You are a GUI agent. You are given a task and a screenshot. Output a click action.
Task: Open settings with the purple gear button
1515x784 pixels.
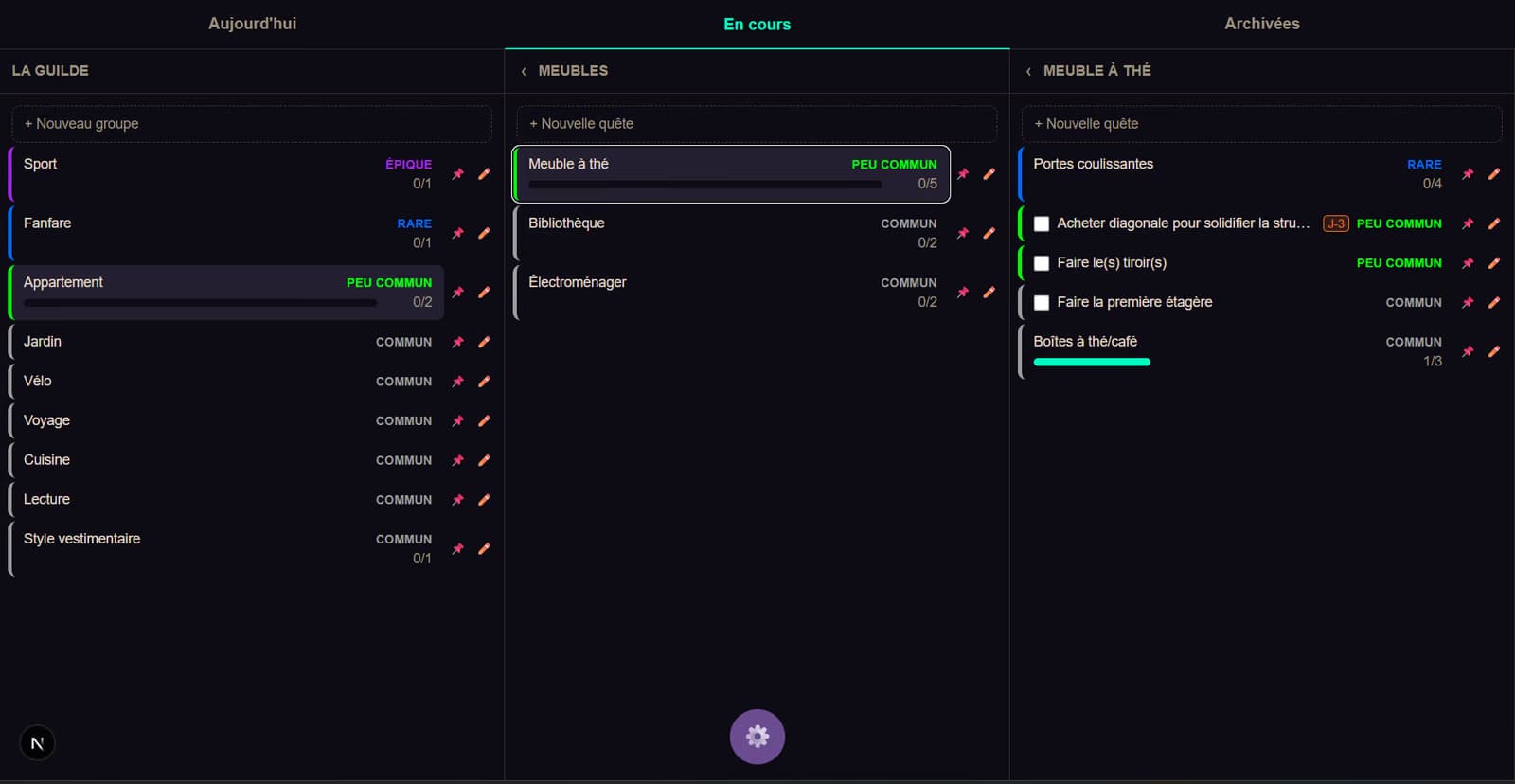(757, 737)
